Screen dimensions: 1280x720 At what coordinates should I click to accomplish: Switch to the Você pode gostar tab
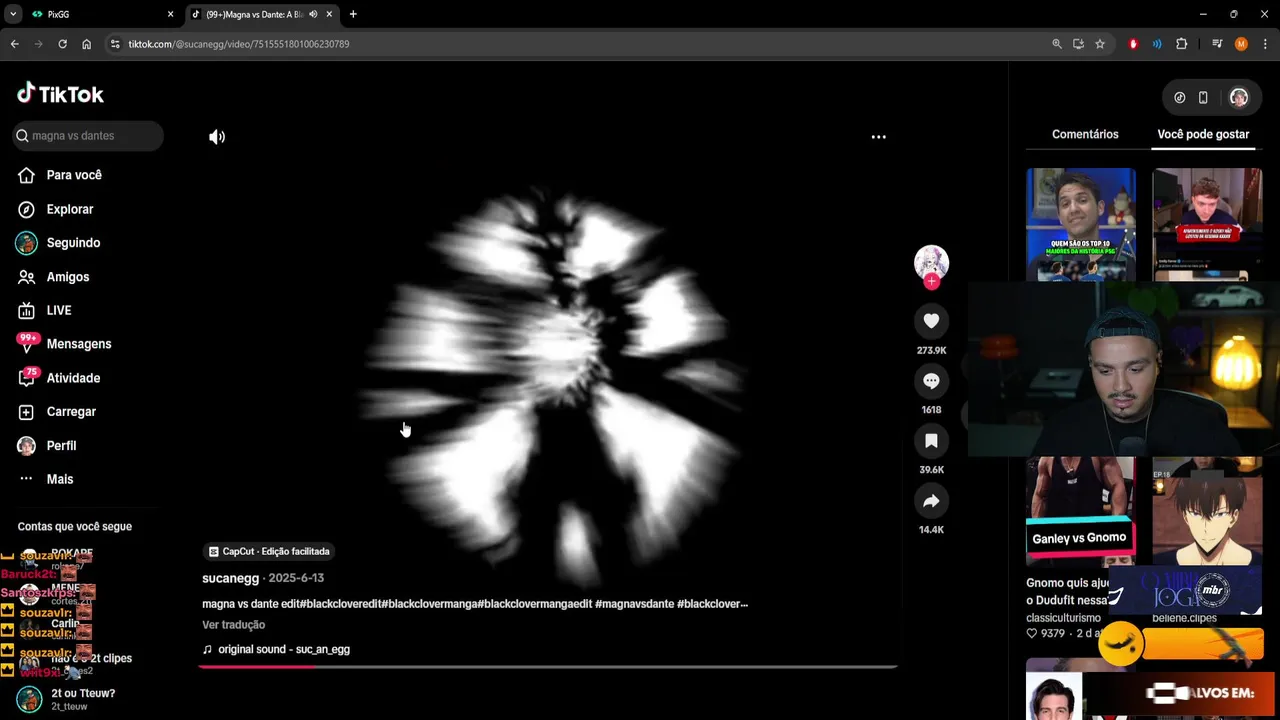tap(1203, 134)
